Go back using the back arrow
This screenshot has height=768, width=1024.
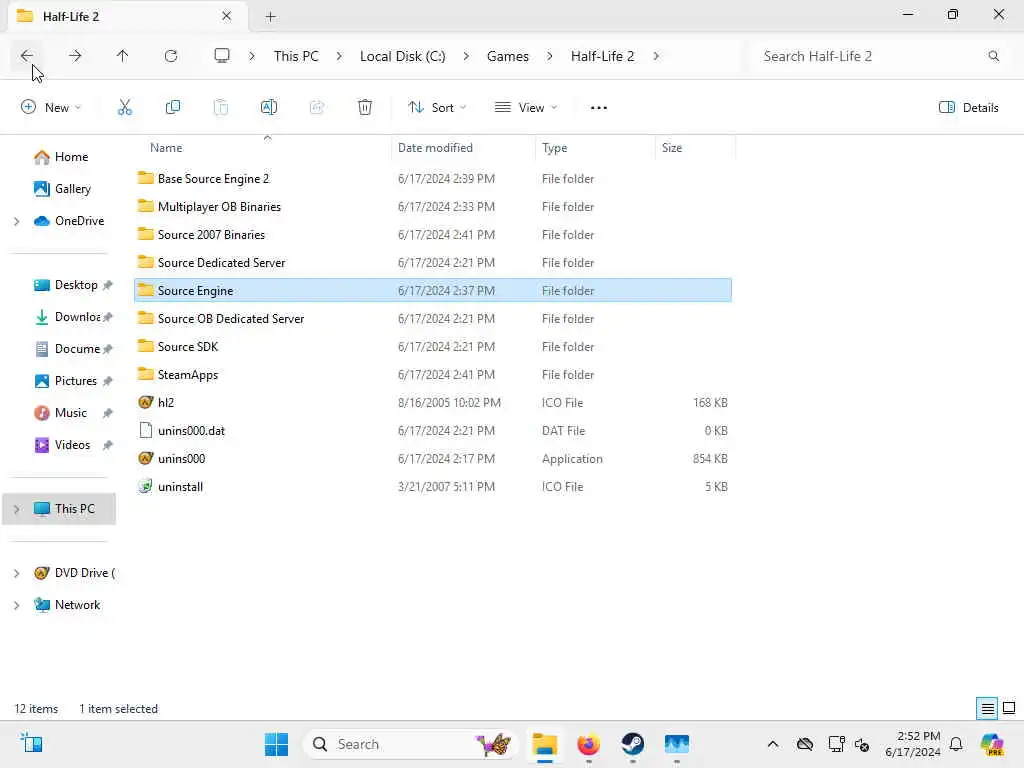pyautogui.click(x=27, y=56)
